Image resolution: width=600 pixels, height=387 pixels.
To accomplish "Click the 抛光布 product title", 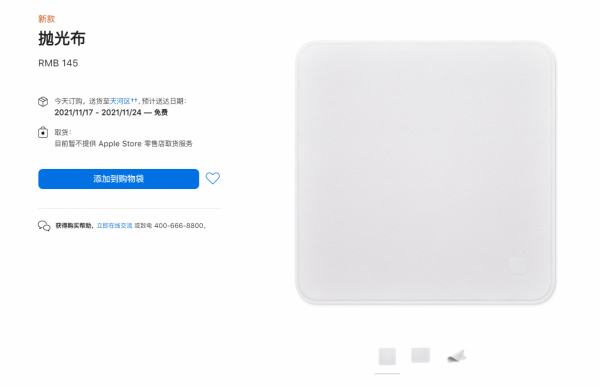I will [62, 39].
